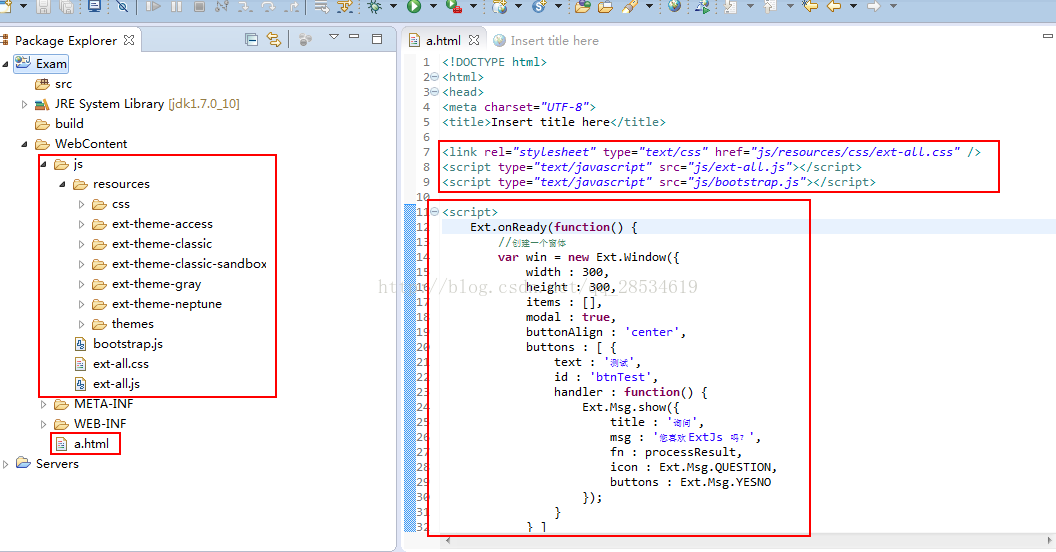Open the Run configurations dropdown arrow
The image size is (1056, 552).
coord(432,7)
